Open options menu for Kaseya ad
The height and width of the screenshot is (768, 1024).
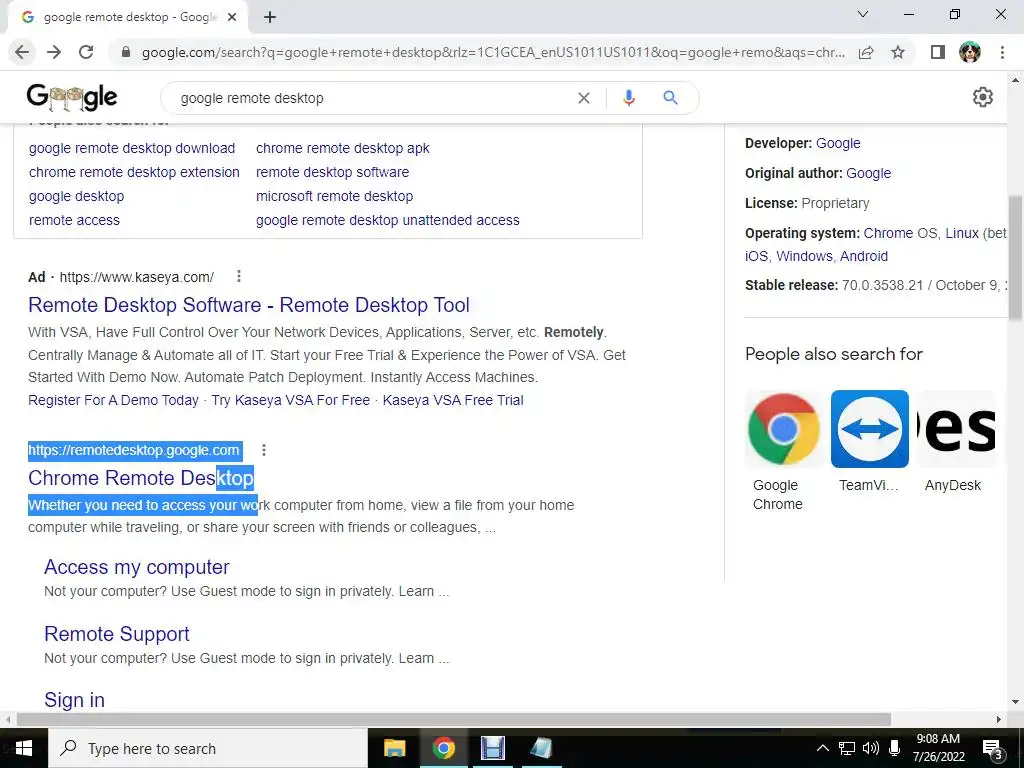click(x=239, y=276)
